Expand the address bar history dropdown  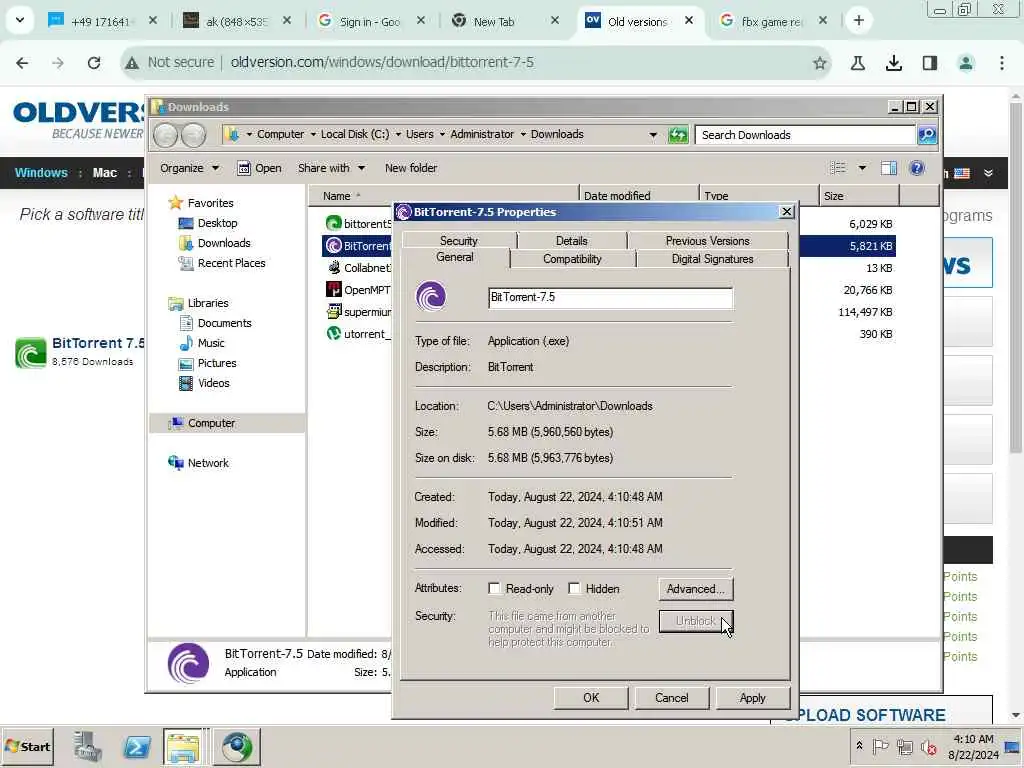653,135
